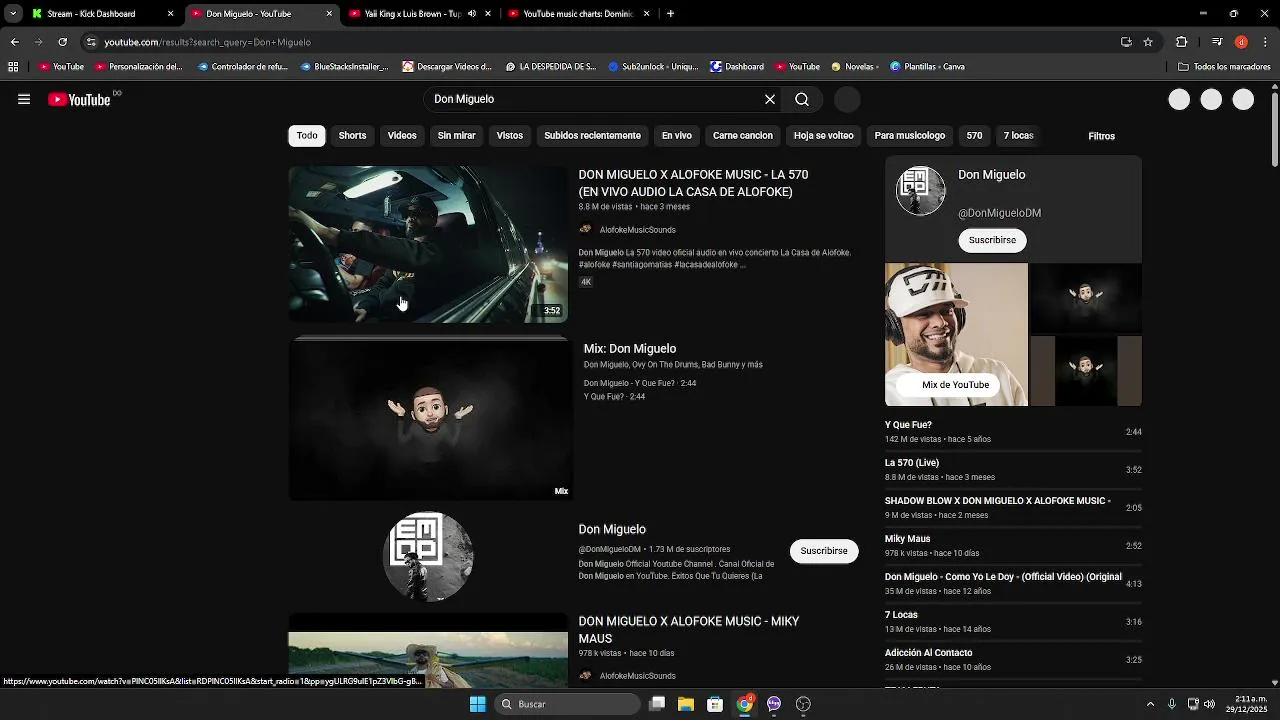Mute the Yaii King x Luis Brown tab audio
This screenshot has height=720, width=1280.
[x=472, y=14]
